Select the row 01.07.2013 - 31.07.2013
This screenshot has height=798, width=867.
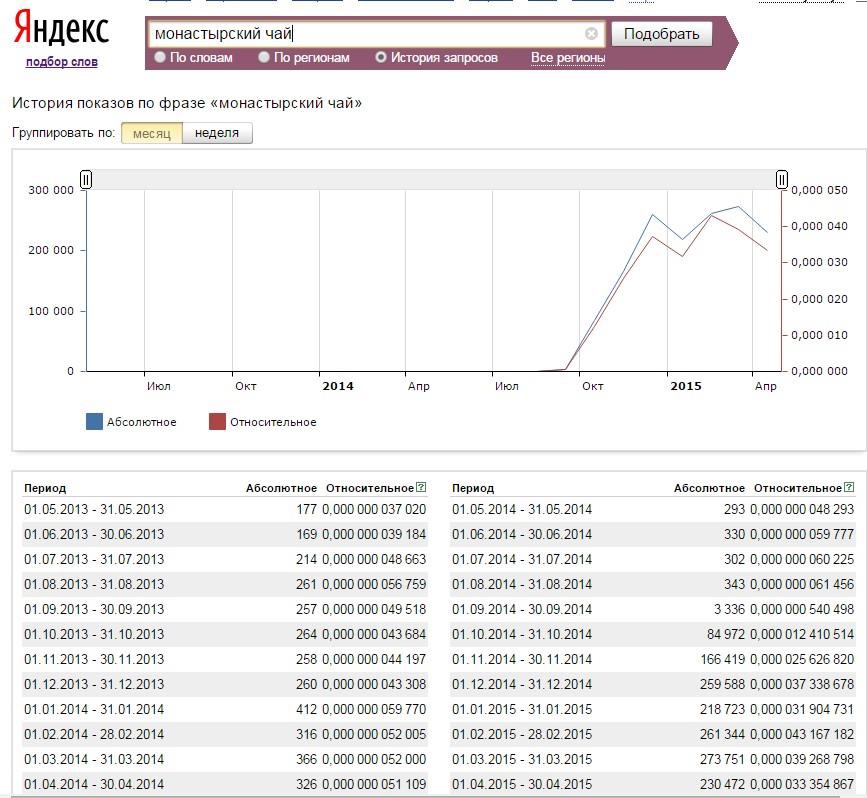click(225, 559)
